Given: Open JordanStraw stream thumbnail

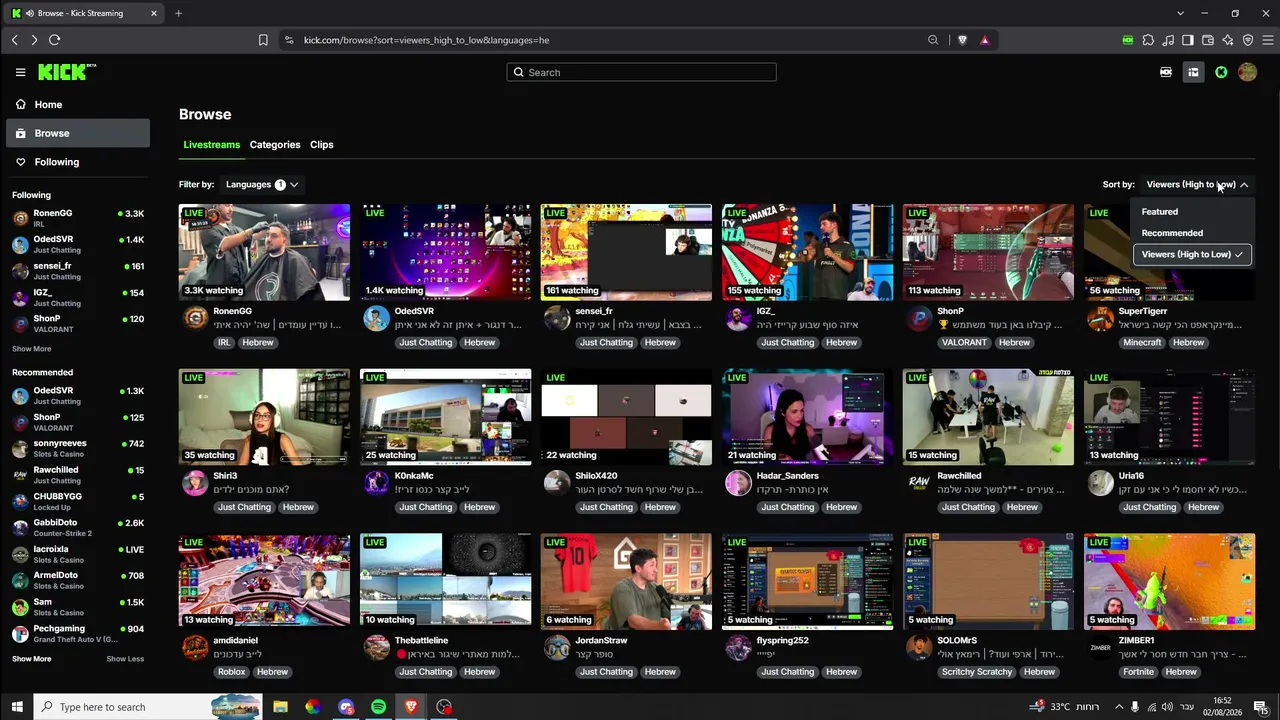Looking at the screenshot, I should coord(626,581).
